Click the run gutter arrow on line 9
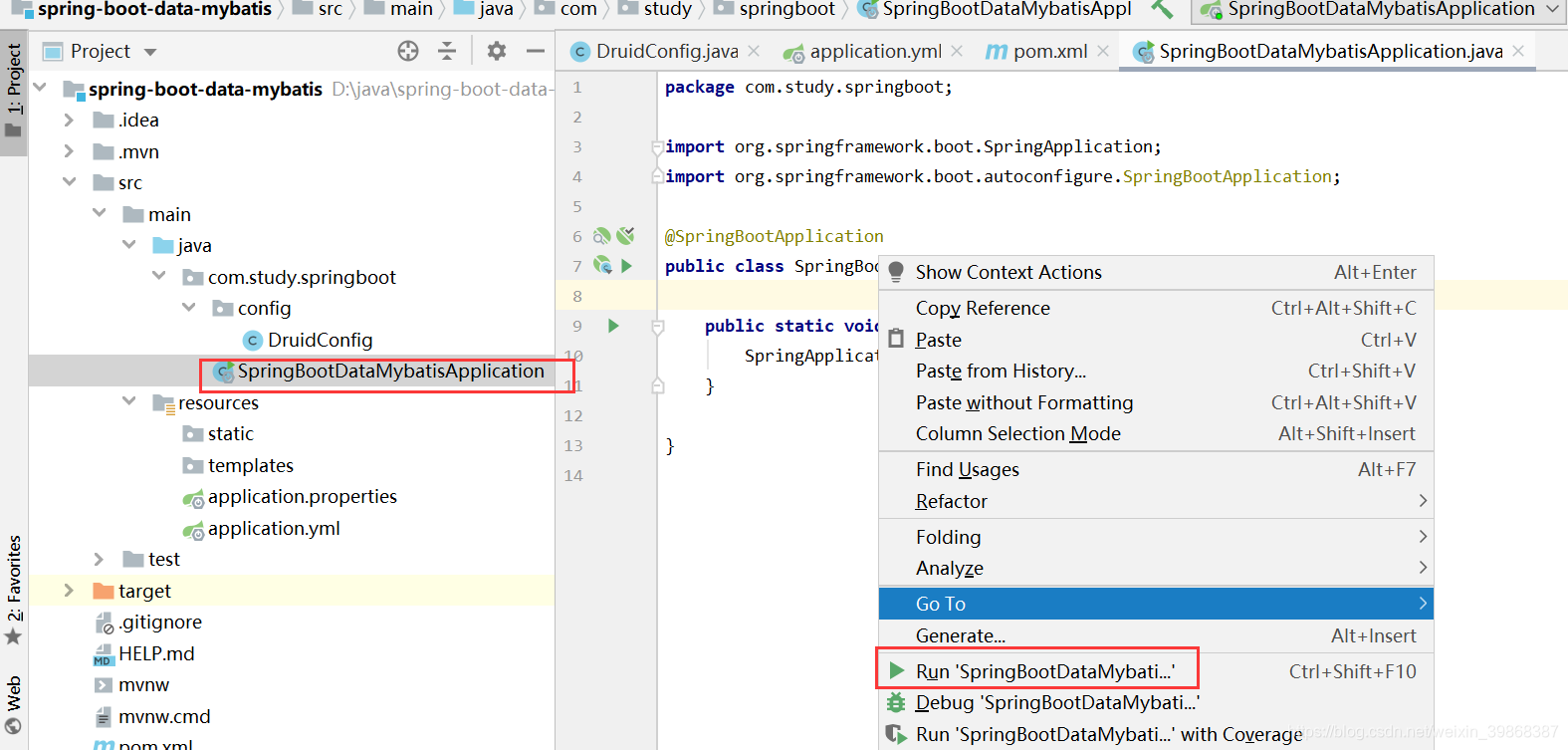 tap(613, 326)
